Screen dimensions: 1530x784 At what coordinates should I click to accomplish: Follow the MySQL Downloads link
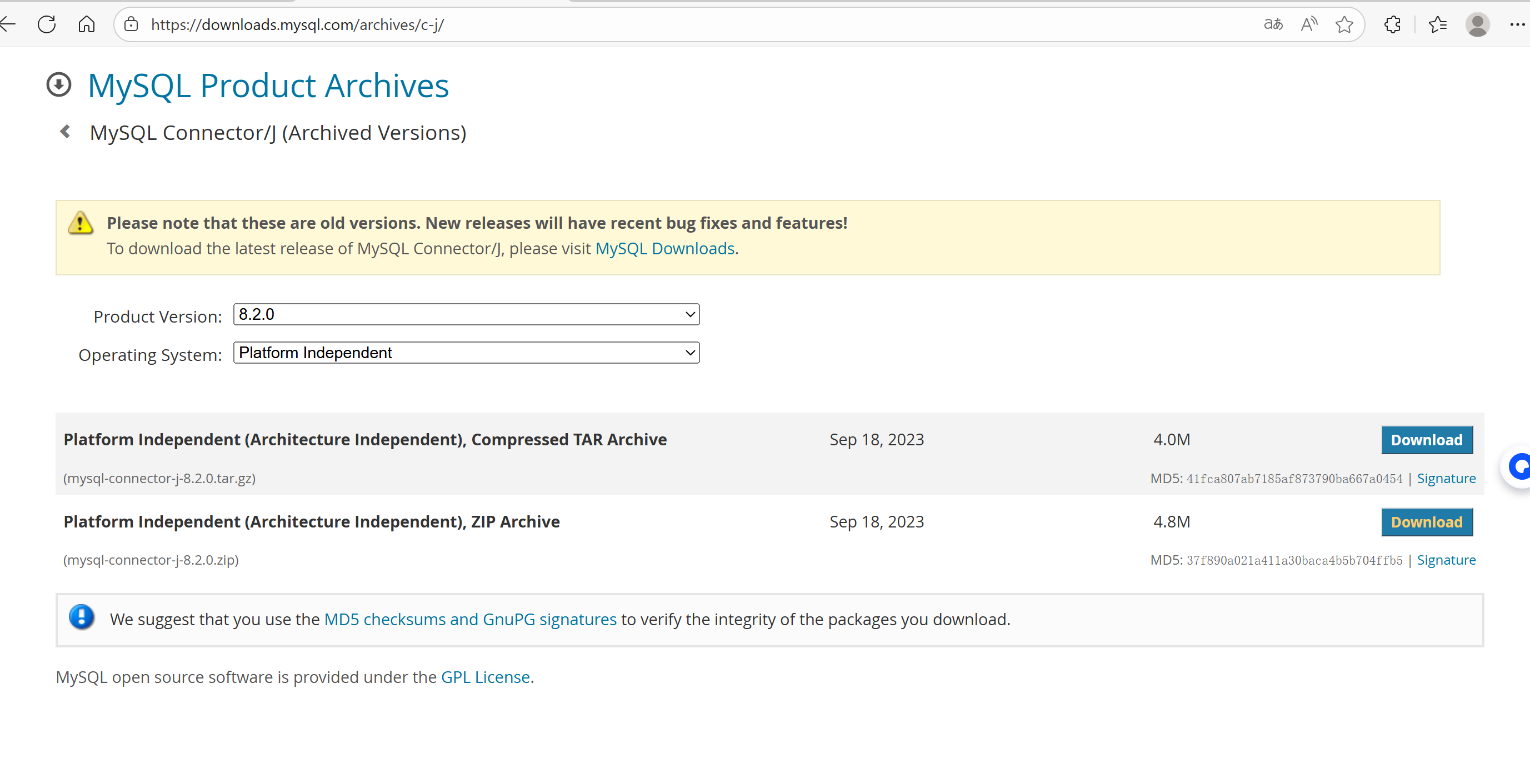(664, 249)
